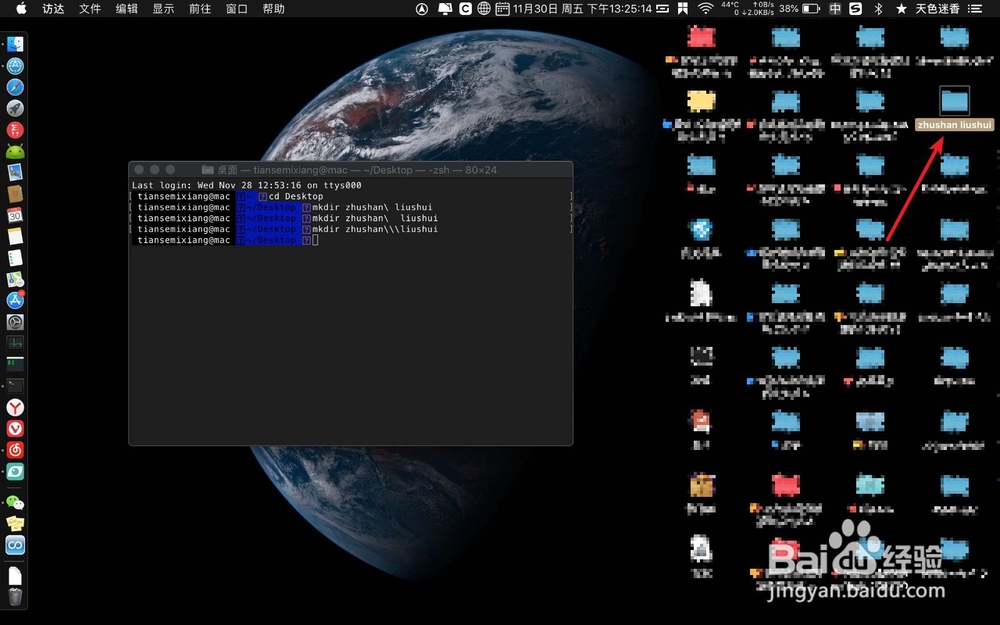This screenshot has height=625, width=1000.
Task: Open the blue infinity loop app in Dock
Action: tap(15, 545)
